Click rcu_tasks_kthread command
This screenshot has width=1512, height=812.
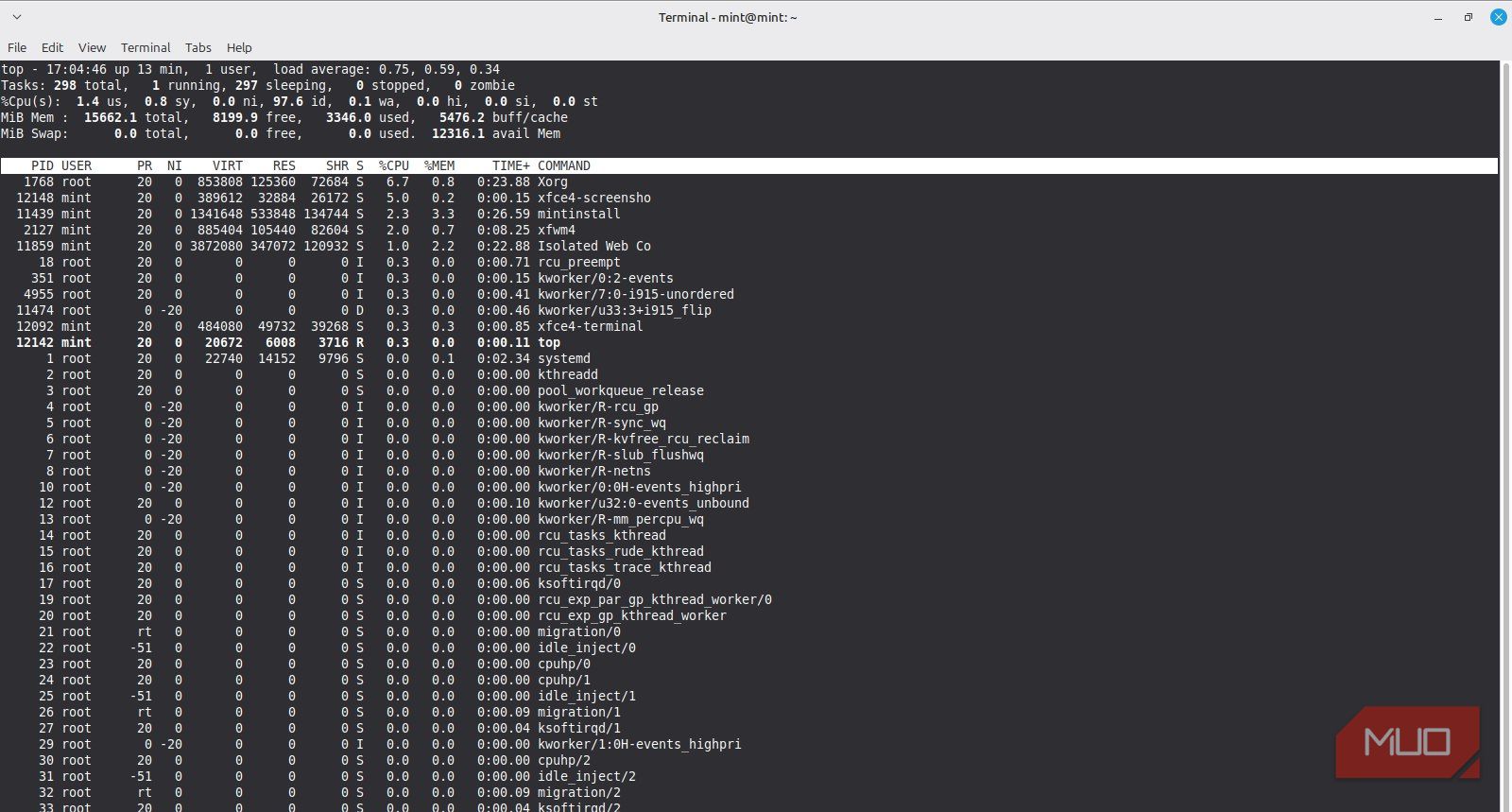click(x=602, y=535)
